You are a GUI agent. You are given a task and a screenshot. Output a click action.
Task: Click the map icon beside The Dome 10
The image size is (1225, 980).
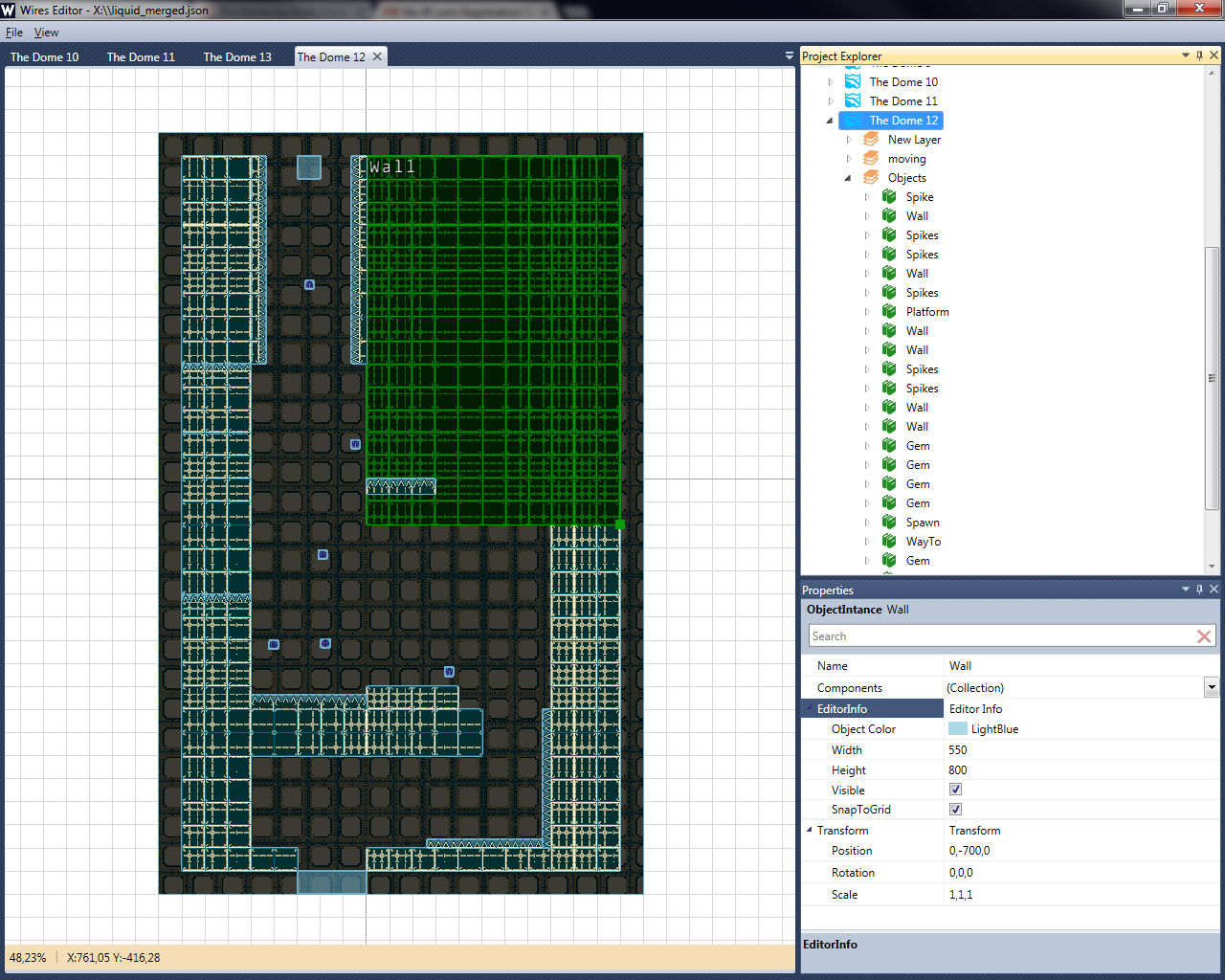[853, 81]
